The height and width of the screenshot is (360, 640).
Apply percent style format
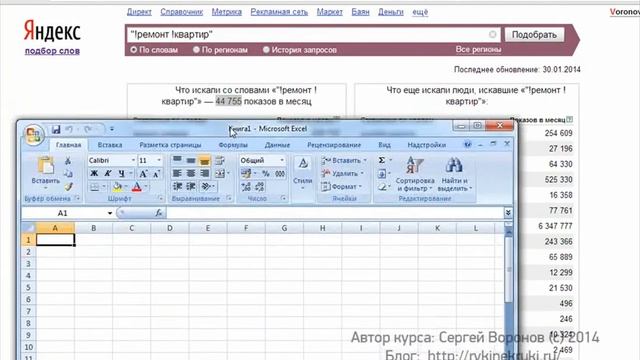pos(266,173)
